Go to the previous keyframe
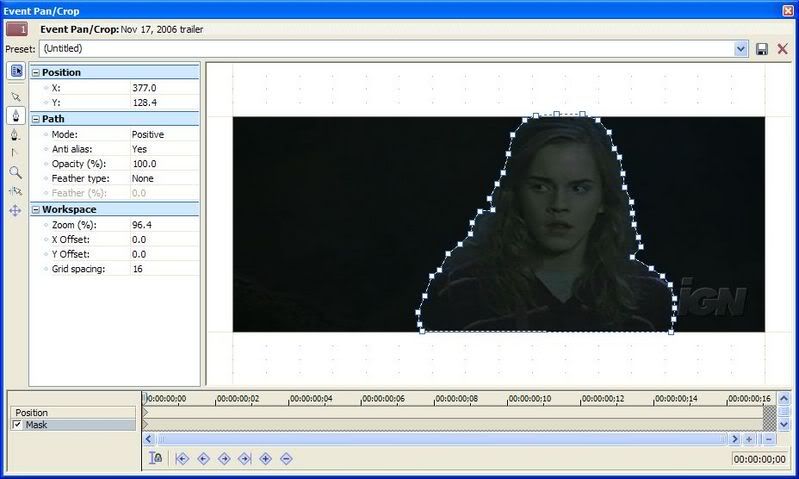 click(203, 459)
